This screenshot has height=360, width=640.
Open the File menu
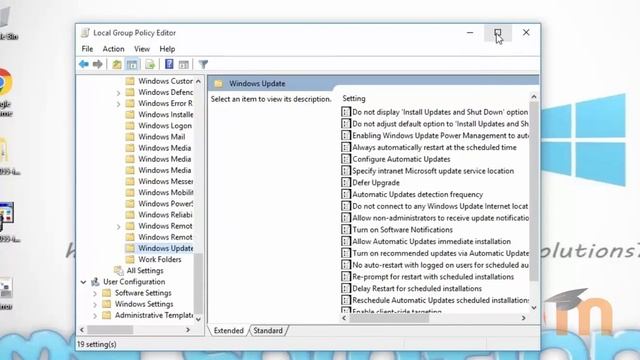pos(87,49)
